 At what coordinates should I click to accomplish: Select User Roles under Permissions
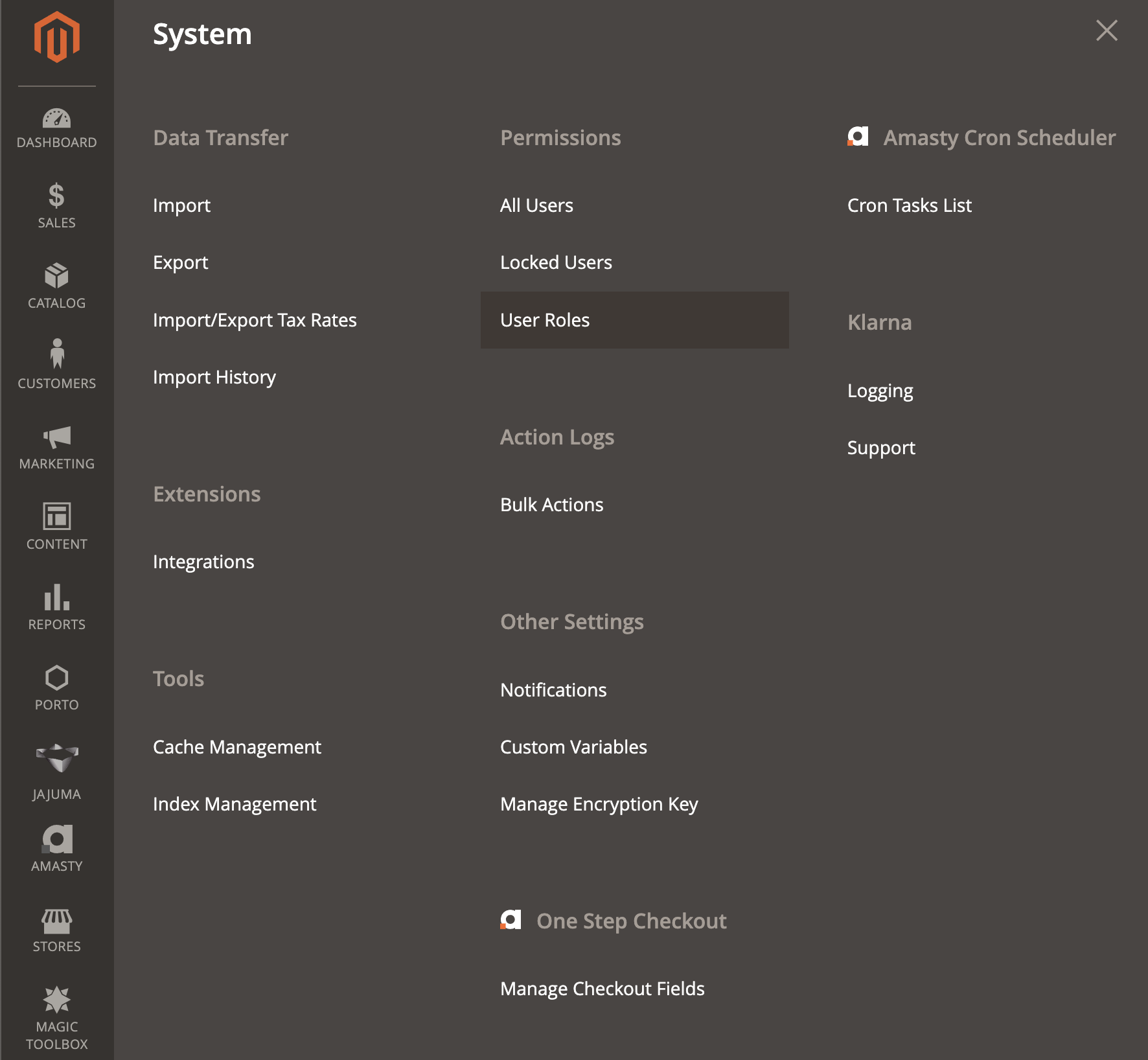[x=545, y=320]
